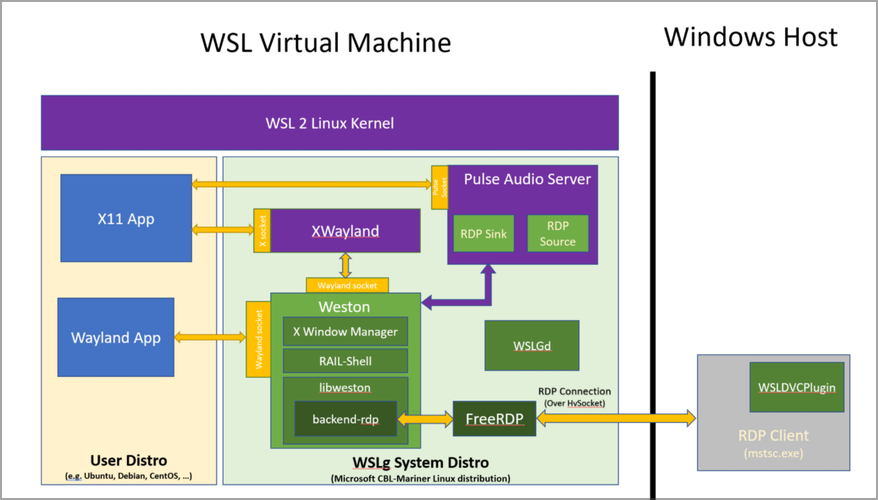The image size is (878, 500).
Task: Click the RDP Connection double-headed arrow
Action: (616, 418)
